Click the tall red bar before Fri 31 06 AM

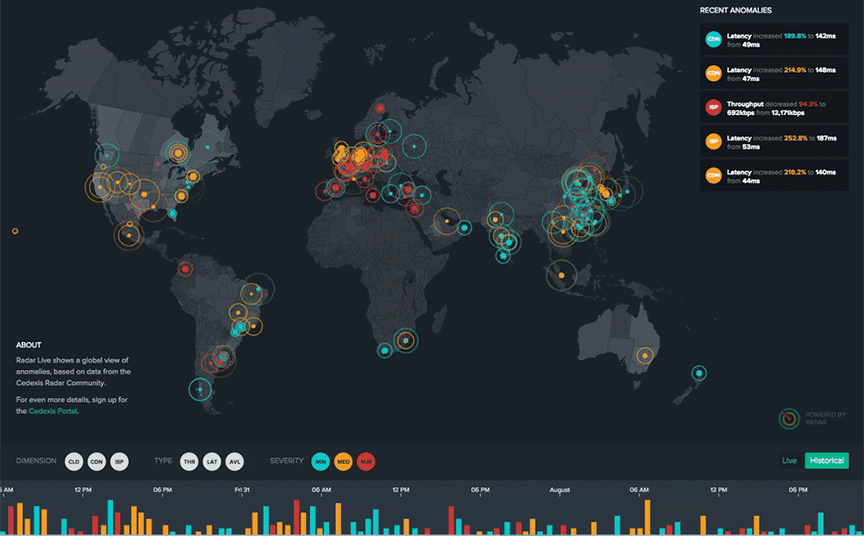[x=296, y=517]
